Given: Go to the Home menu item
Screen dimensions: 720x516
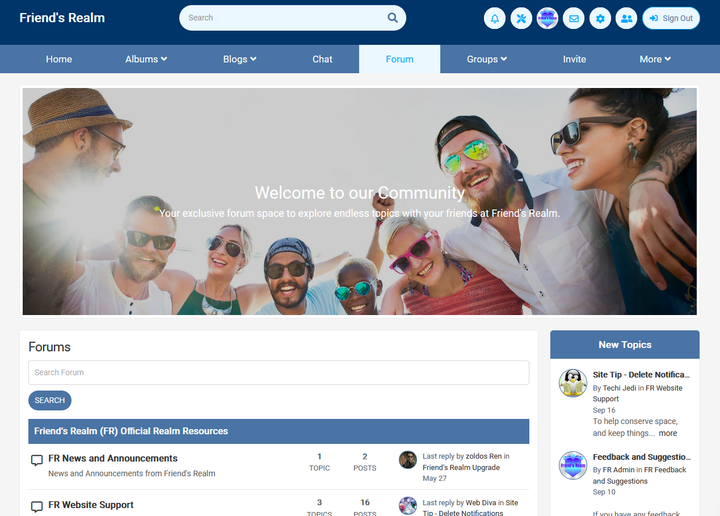Looking at the screenshot, I should click(59, 59).
